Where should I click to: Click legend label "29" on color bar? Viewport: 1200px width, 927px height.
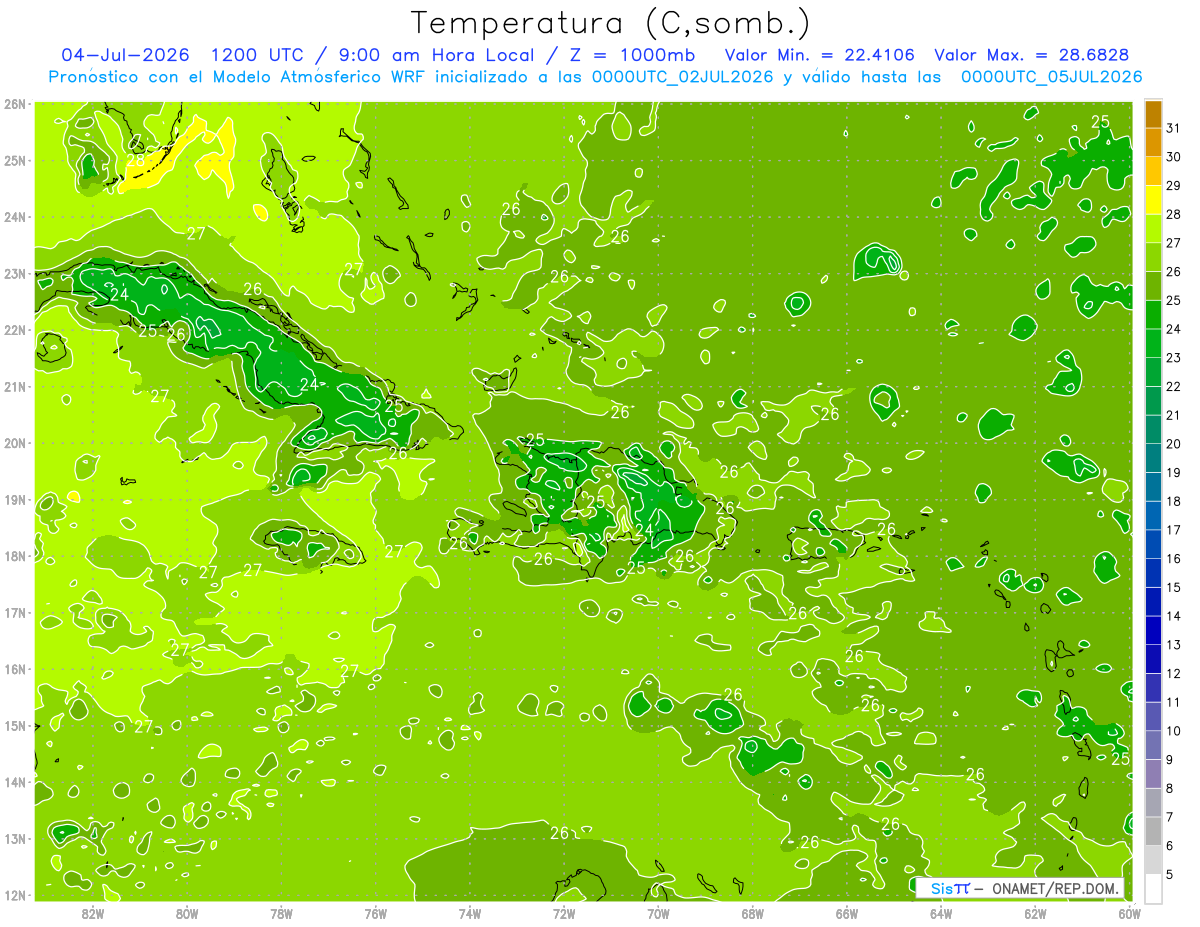(x=1174, y=185)
